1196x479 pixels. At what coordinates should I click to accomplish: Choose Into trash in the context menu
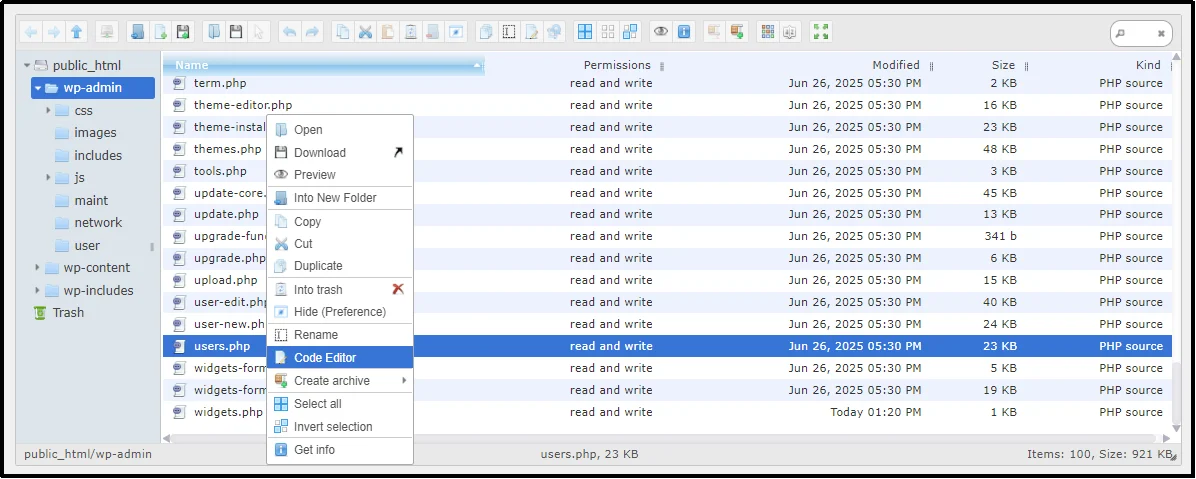[x=340, y=290]
